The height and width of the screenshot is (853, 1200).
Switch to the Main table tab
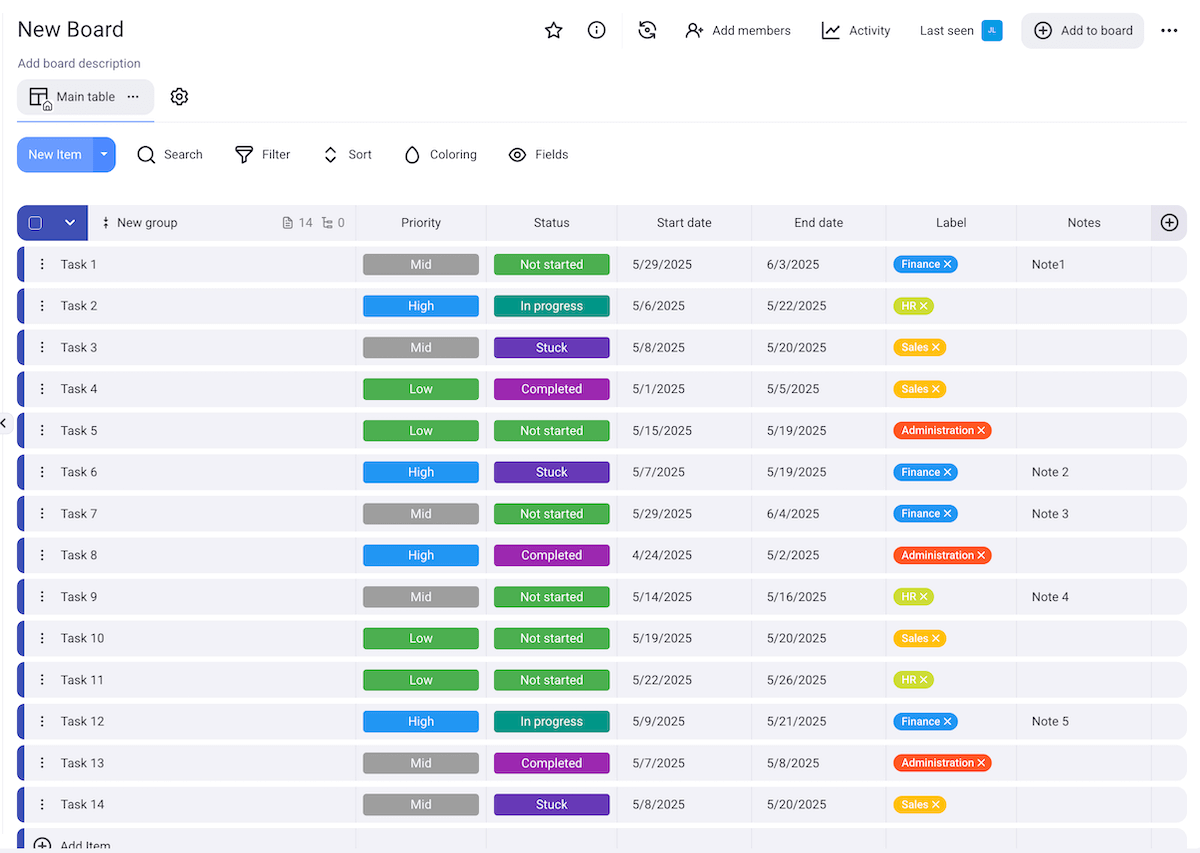pyautogui.click(x=85, y=96)
